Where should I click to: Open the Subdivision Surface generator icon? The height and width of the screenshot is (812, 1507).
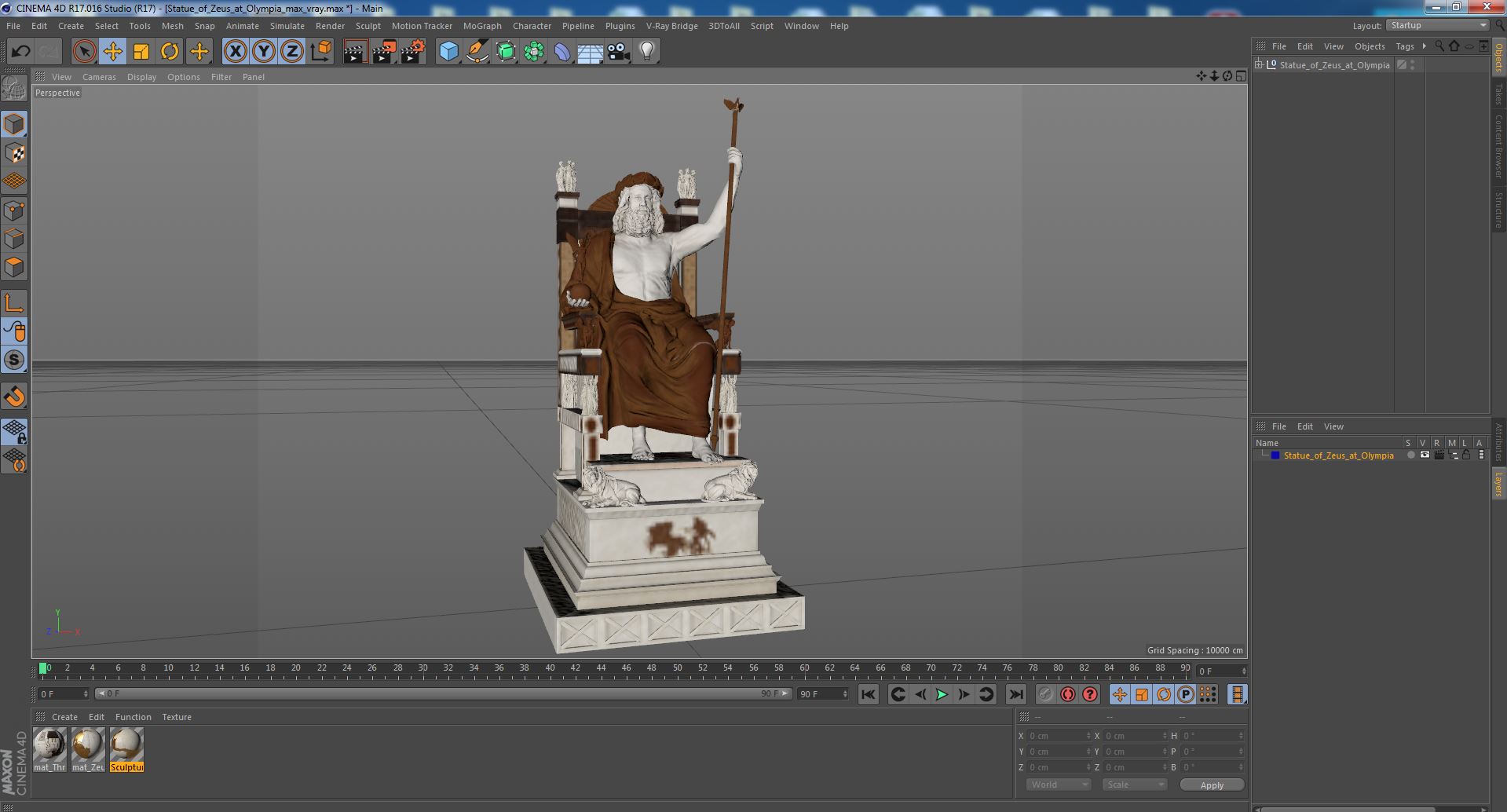tap(506, 52)
